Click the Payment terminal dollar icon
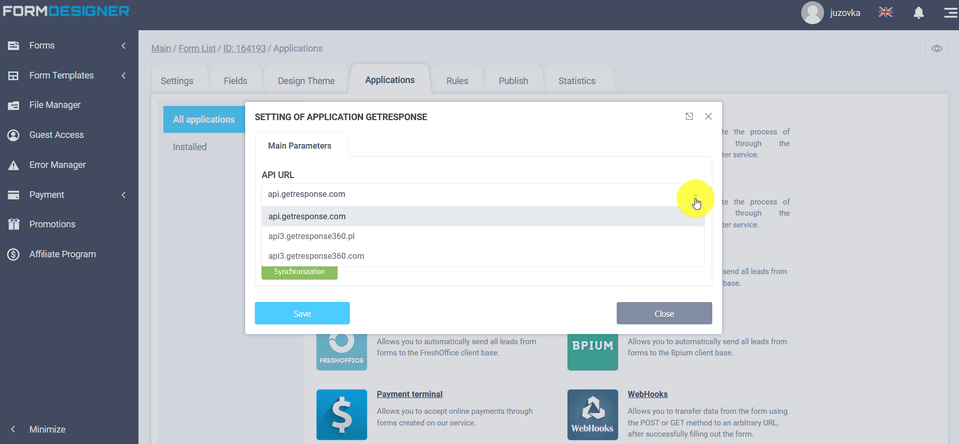 tap(341, 414)
